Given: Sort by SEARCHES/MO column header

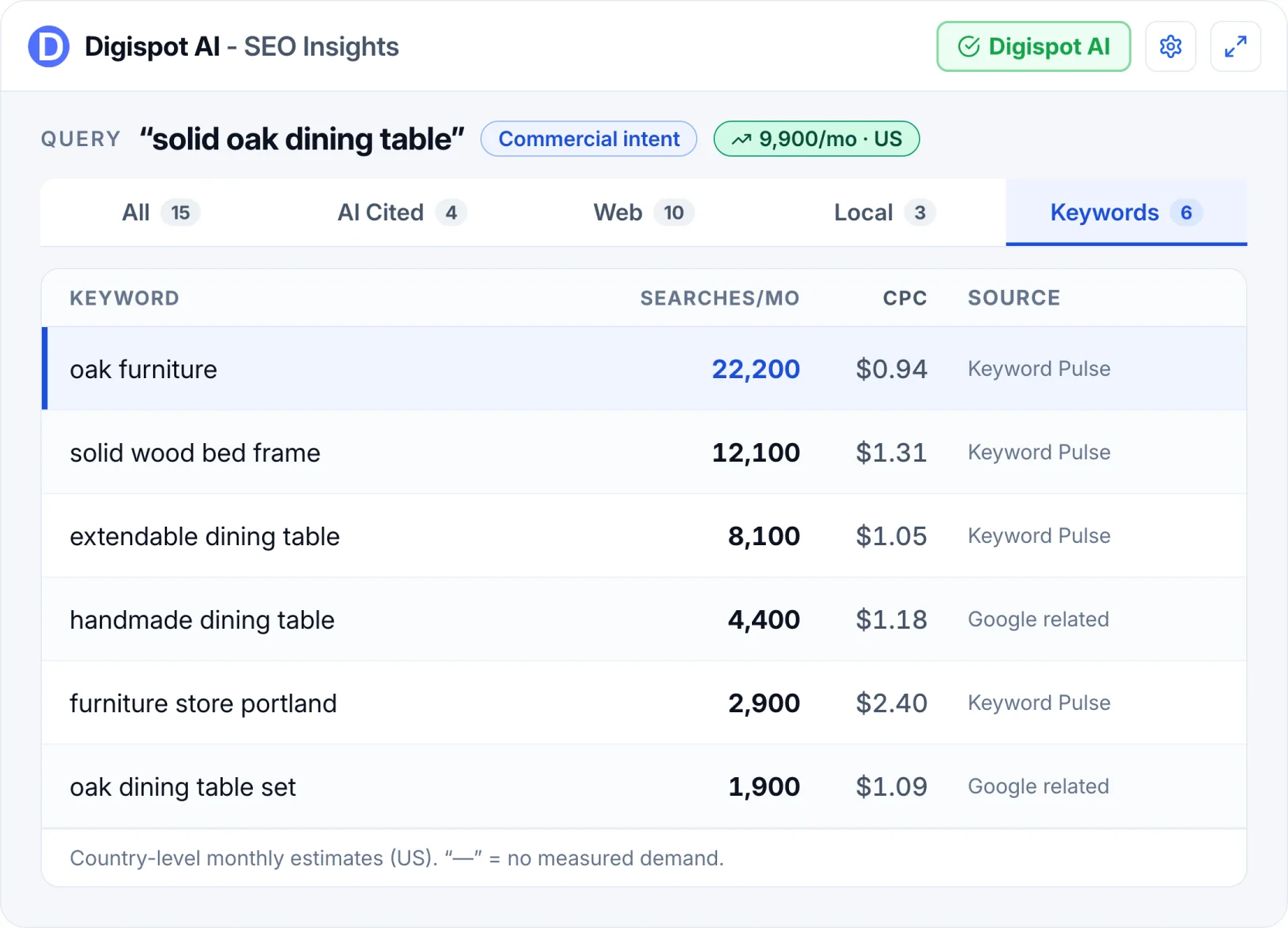Looking at the screenshot, I should pyautogui.click(x=719, y=299).
